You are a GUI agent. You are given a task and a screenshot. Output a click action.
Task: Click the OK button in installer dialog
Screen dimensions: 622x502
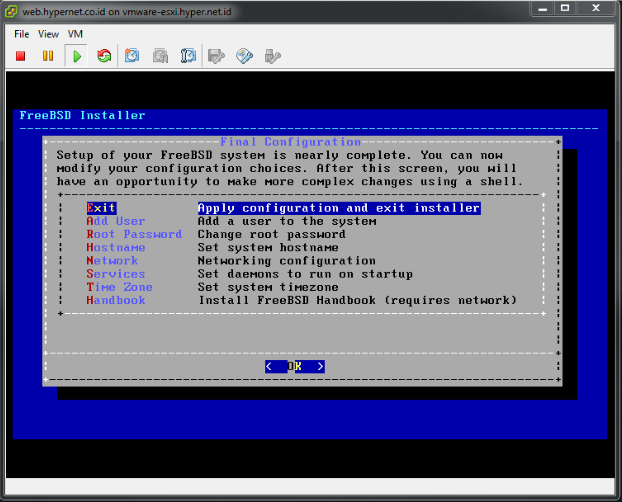295,366
